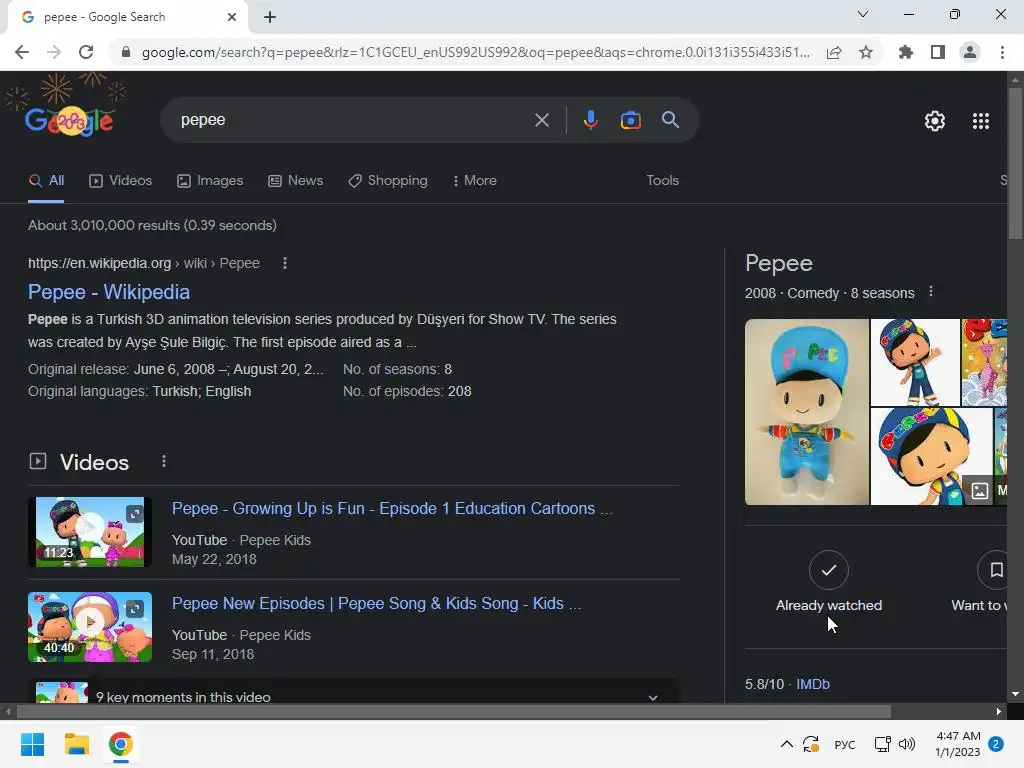Screen dimensions: 1024x768
Task: Expand the More search filters menu
Action: [x=475, y=180]
